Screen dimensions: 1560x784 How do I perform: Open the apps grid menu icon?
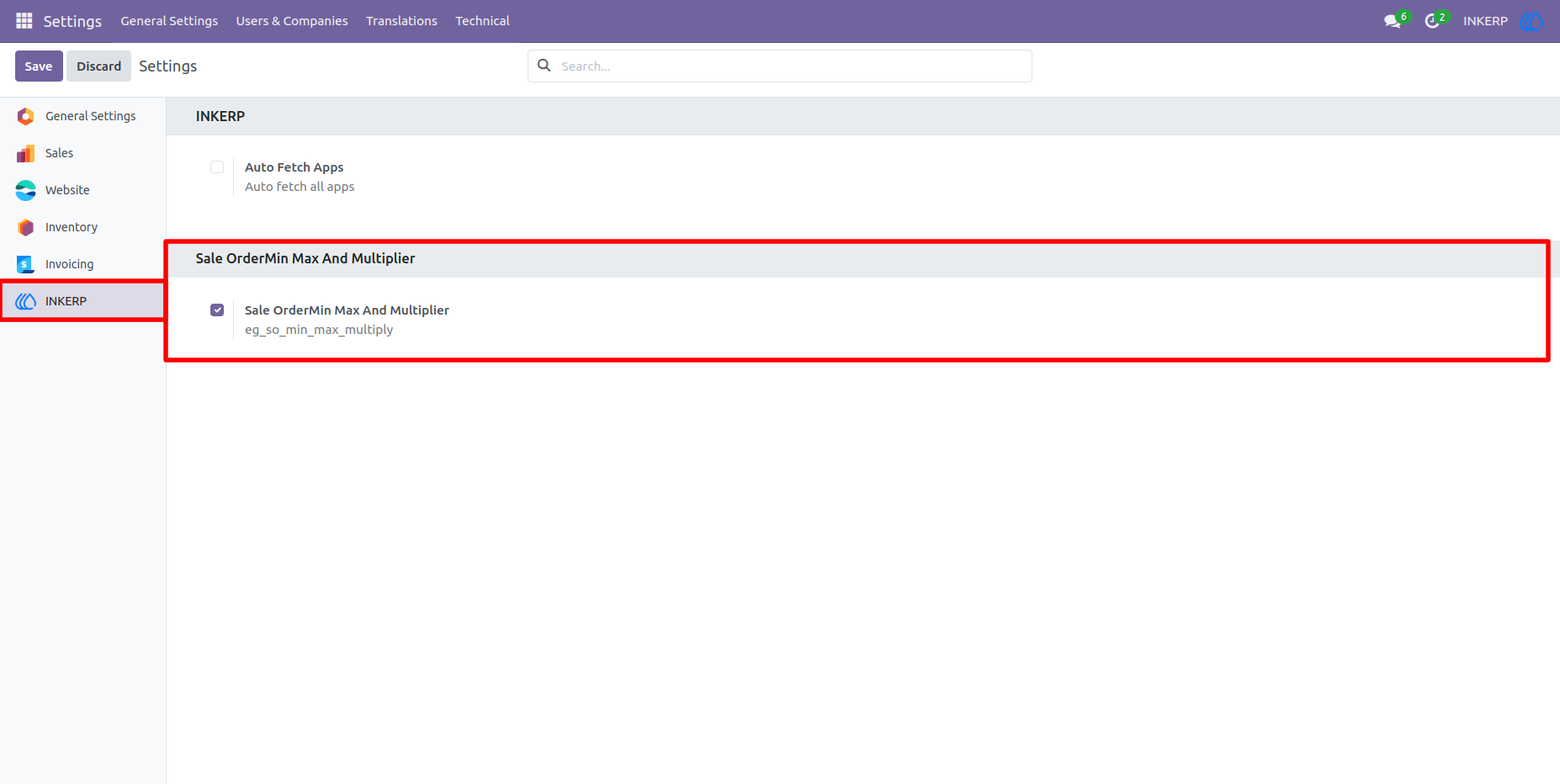[24, 20]
